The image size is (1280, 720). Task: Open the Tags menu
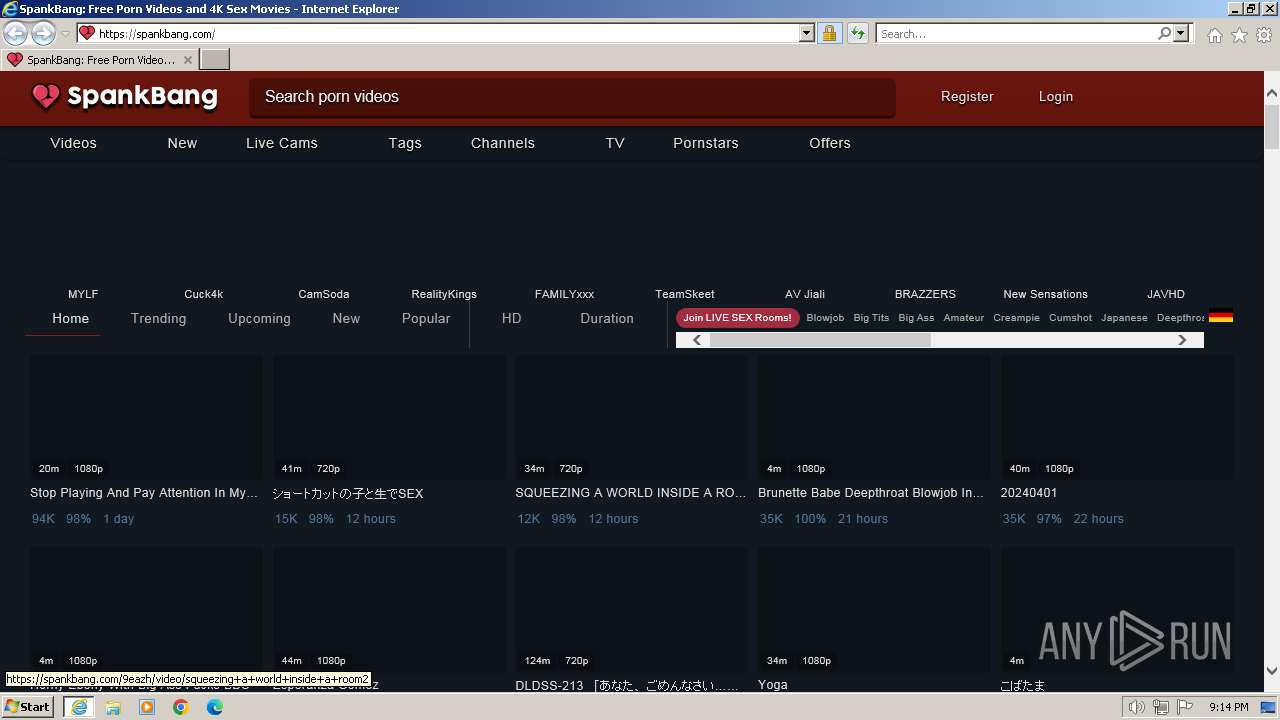pyautogui.click(x=405, y=143)
